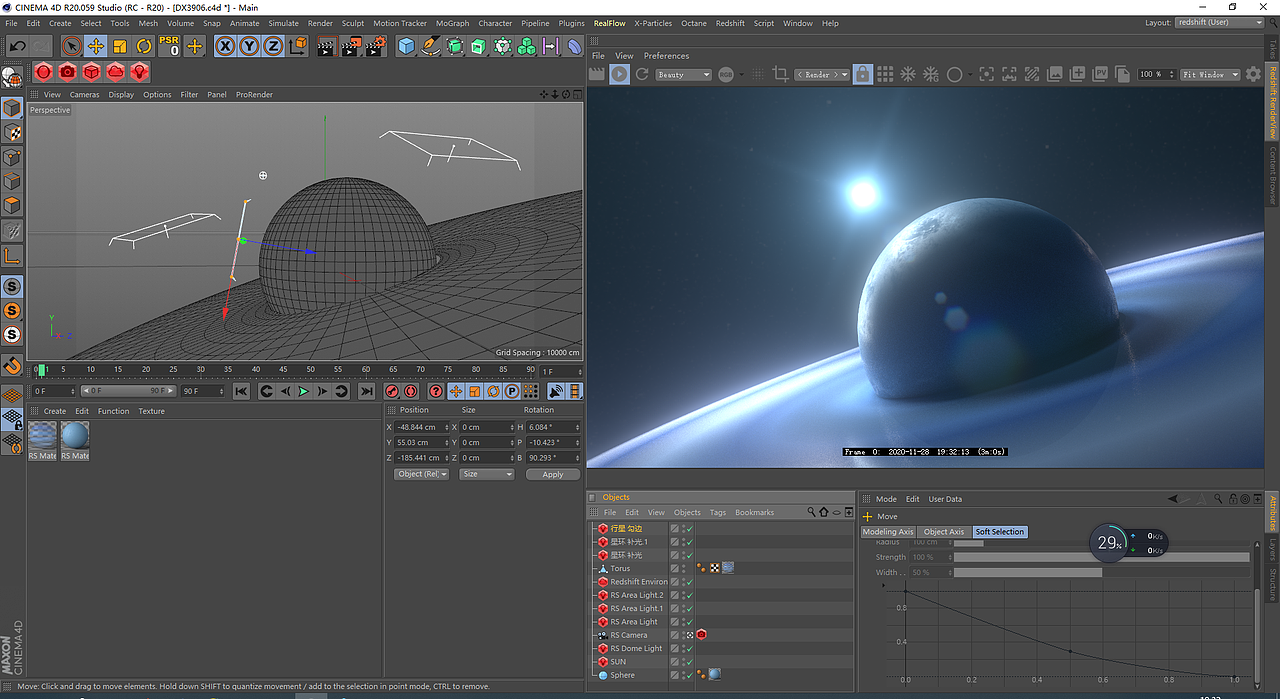Activate the Rotate tool
1280x699 pixels.
click(x=144, y=46)
